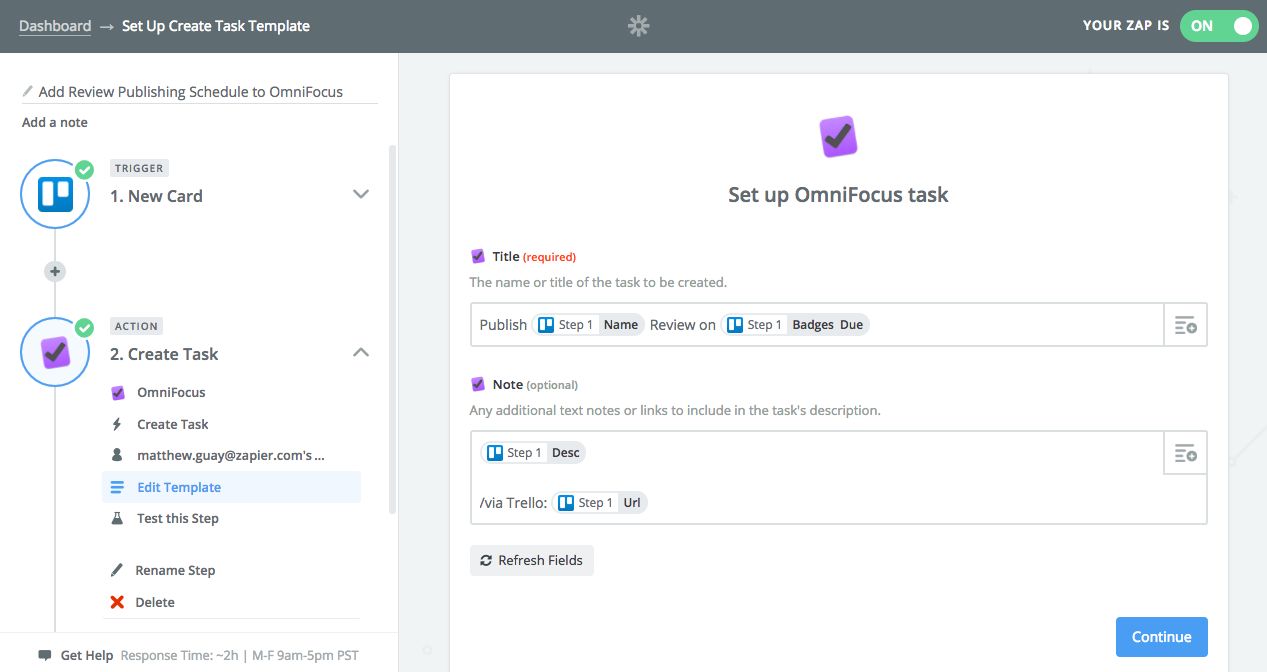
Task: Click the ACTION label badge
Action: (137, 326)
